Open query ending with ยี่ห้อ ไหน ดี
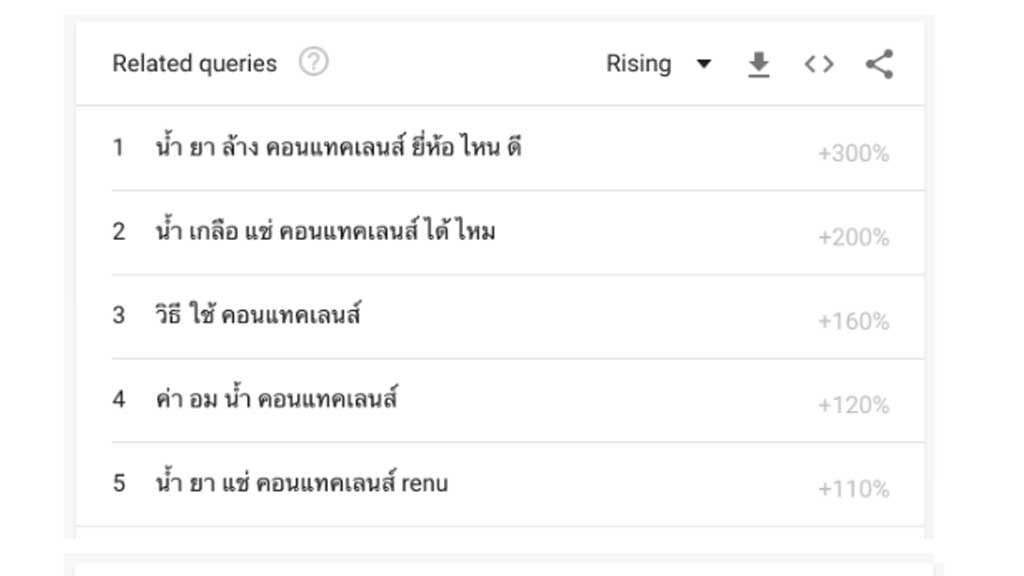The width and height of the screenshot is (1024, 576). [x=339, y=148]
